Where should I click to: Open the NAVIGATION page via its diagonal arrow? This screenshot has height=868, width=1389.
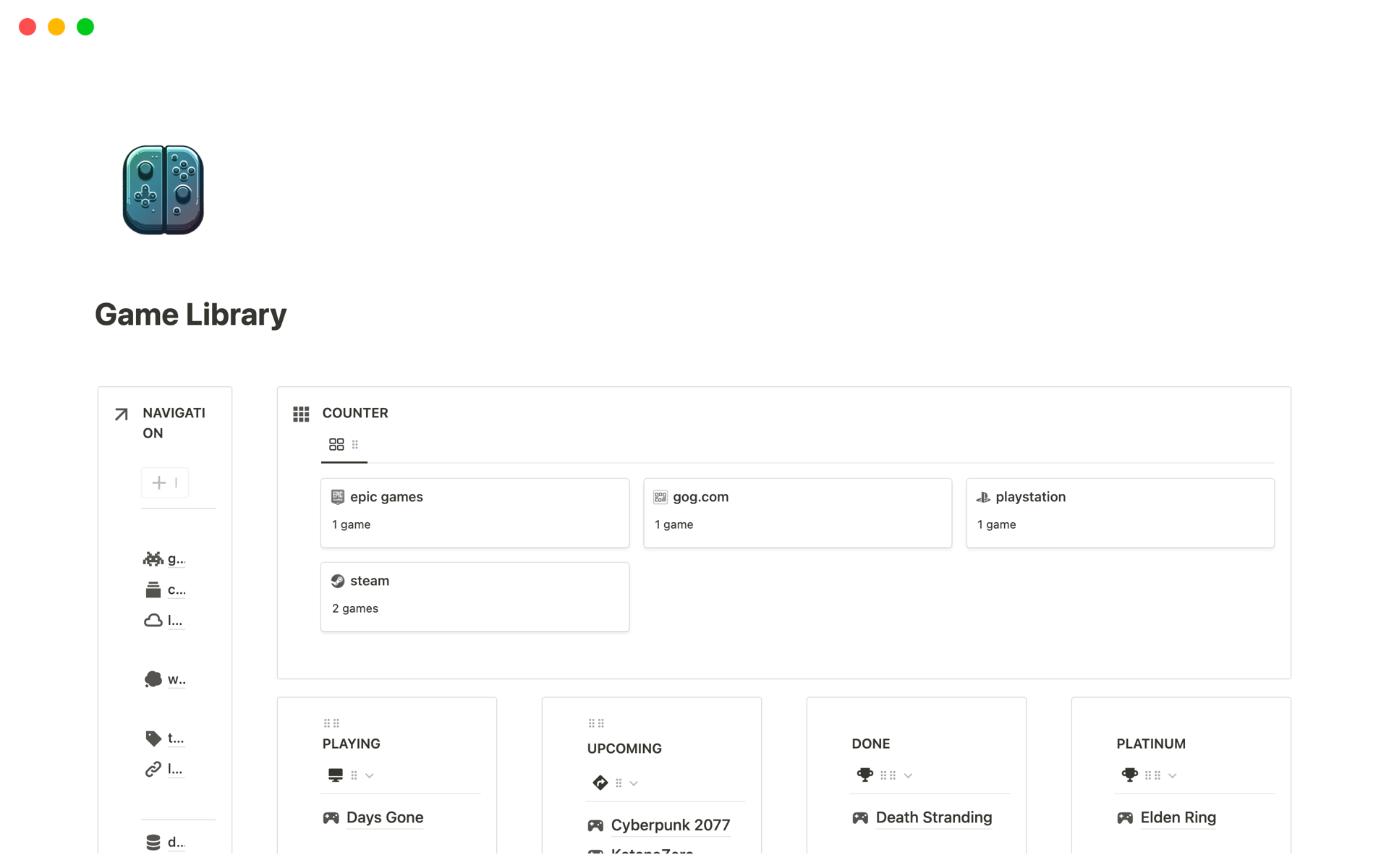click(120, 414)
